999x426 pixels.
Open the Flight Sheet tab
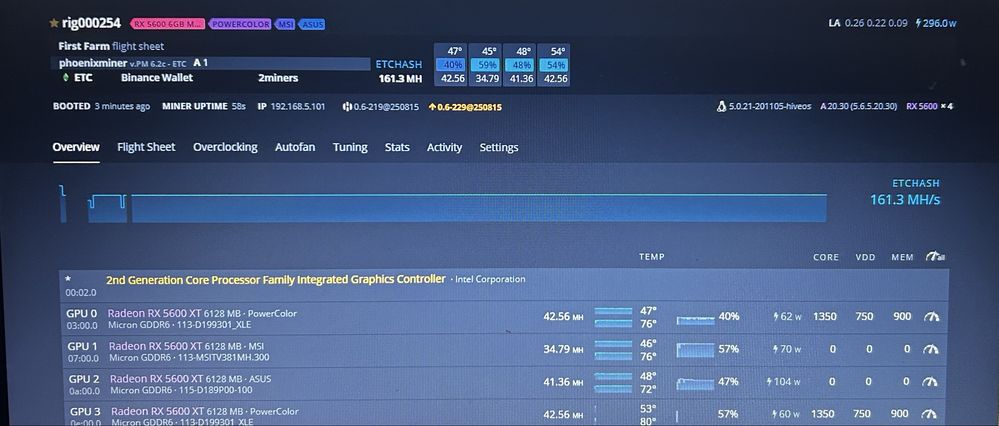pos(146,147)
